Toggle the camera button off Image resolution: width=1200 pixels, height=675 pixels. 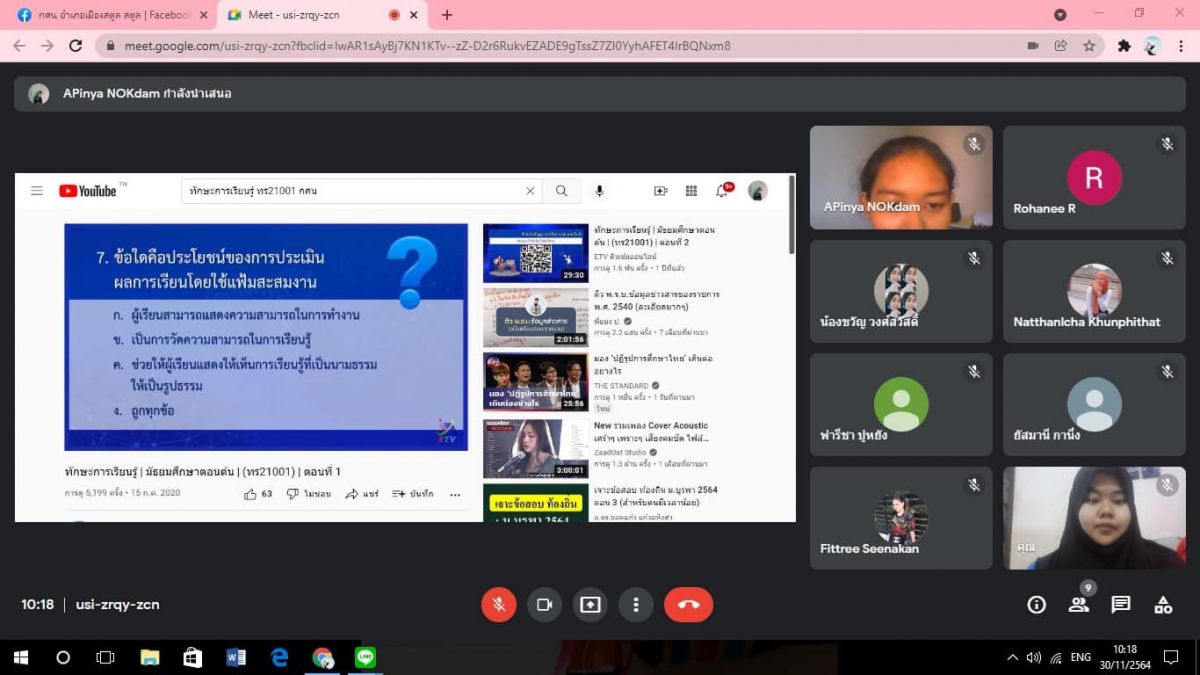point(544,604)
